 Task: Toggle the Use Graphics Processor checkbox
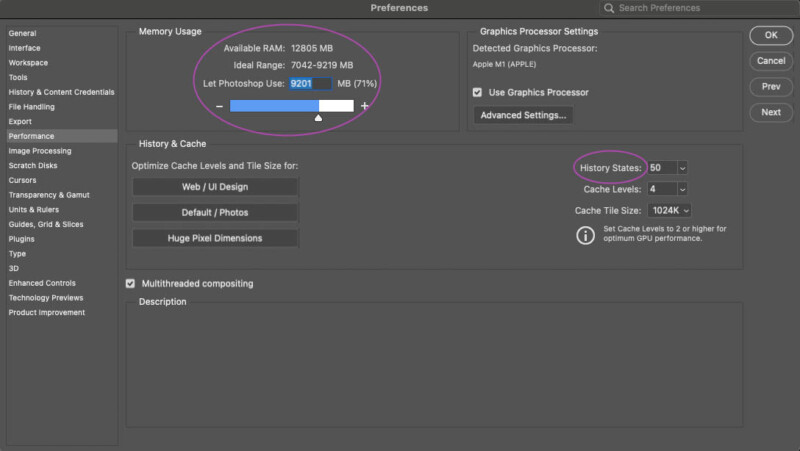(x=477, y=92)
